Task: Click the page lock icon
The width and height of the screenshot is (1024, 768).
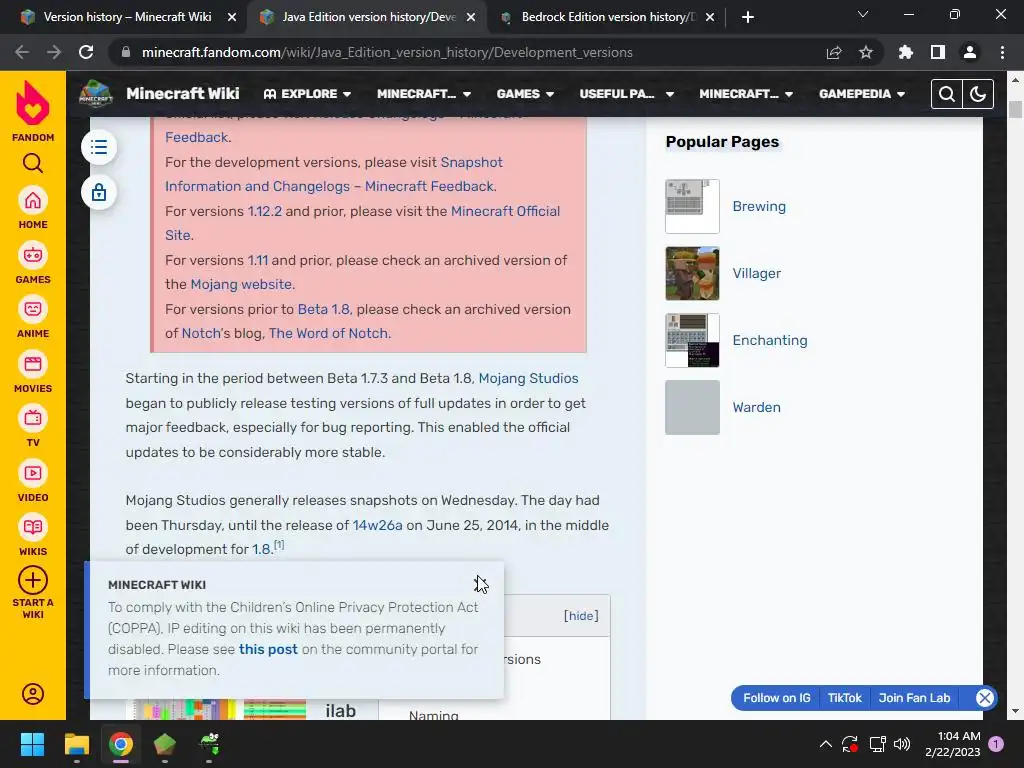Action: pyautogui.click(x=99, y=193)
